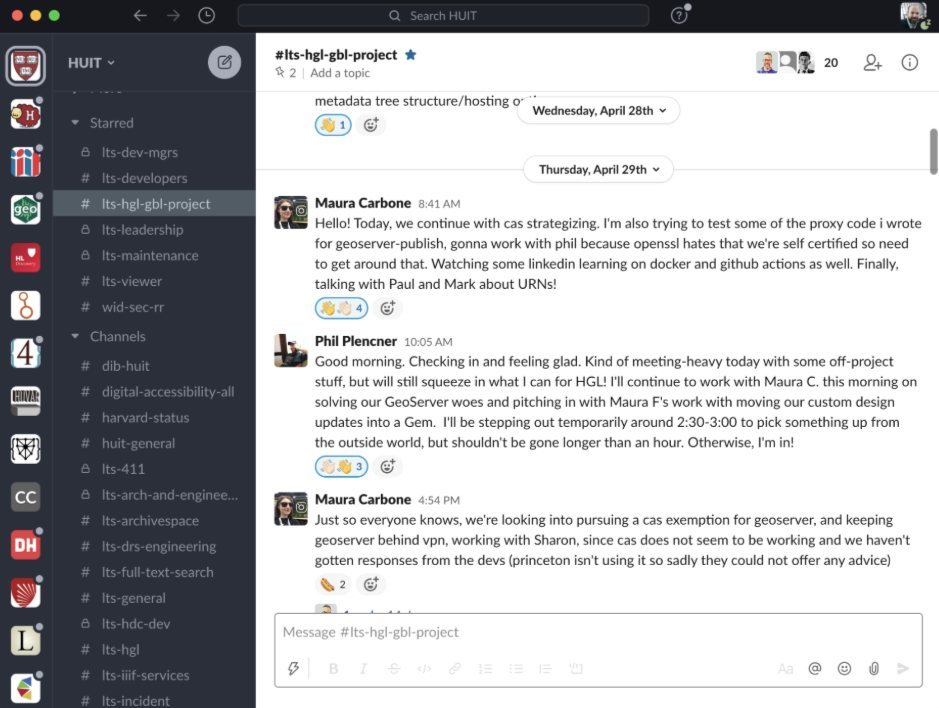Switch to the HUIT Harvard shield workspace
939x708 pixels.
pyautogui.click(x=25, y=65)
